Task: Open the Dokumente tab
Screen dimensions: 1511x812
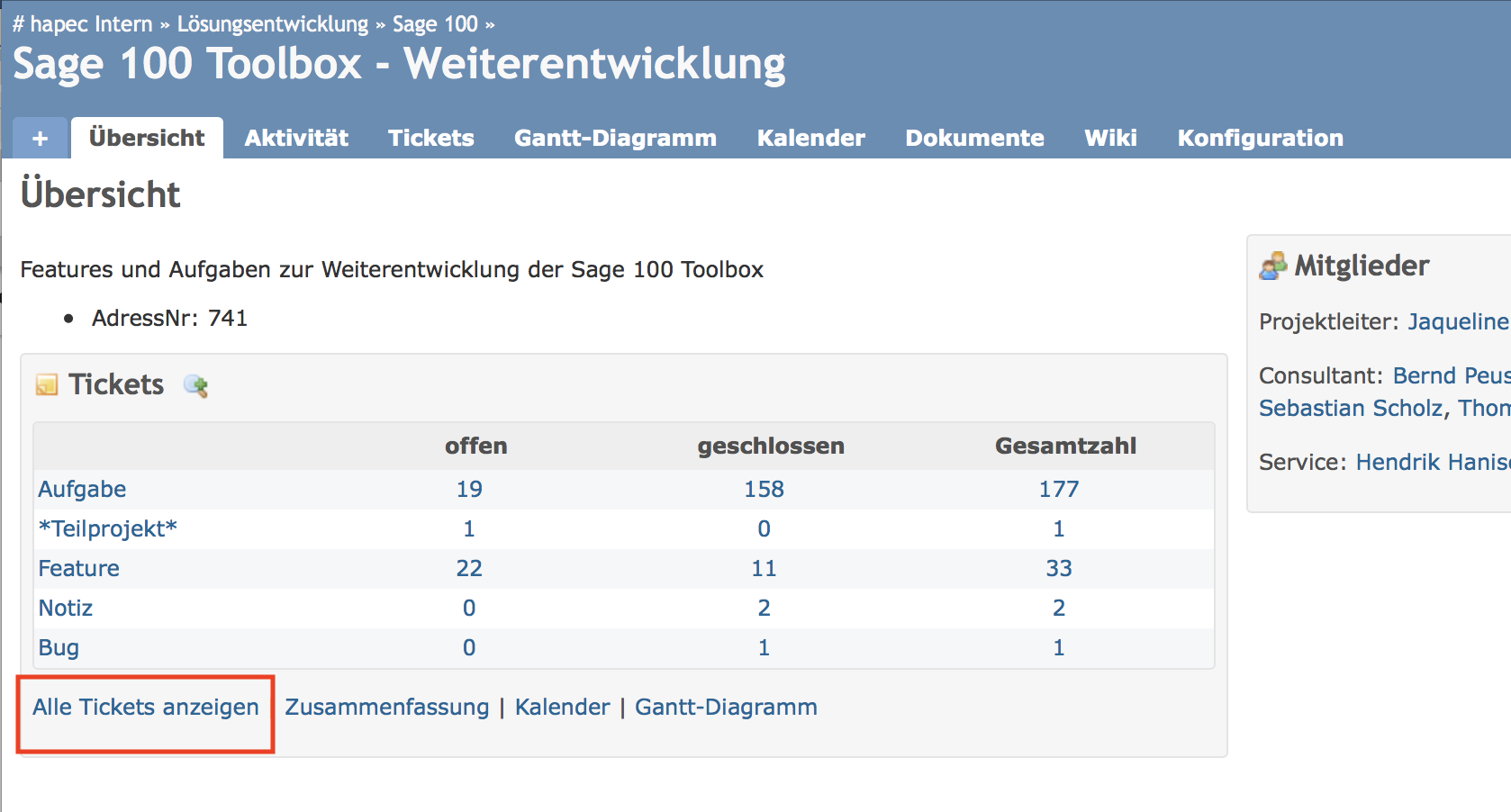Action: point(974,139)
